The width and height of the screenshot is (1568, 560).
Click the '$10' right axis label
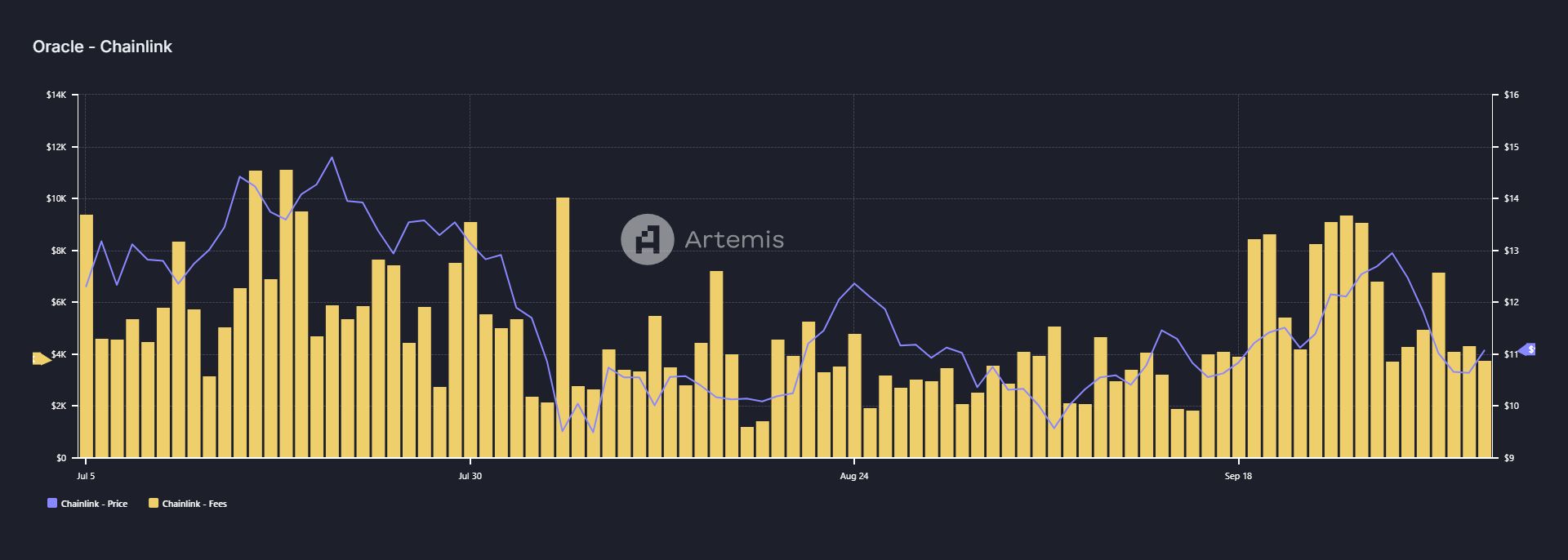[1511, 406]
